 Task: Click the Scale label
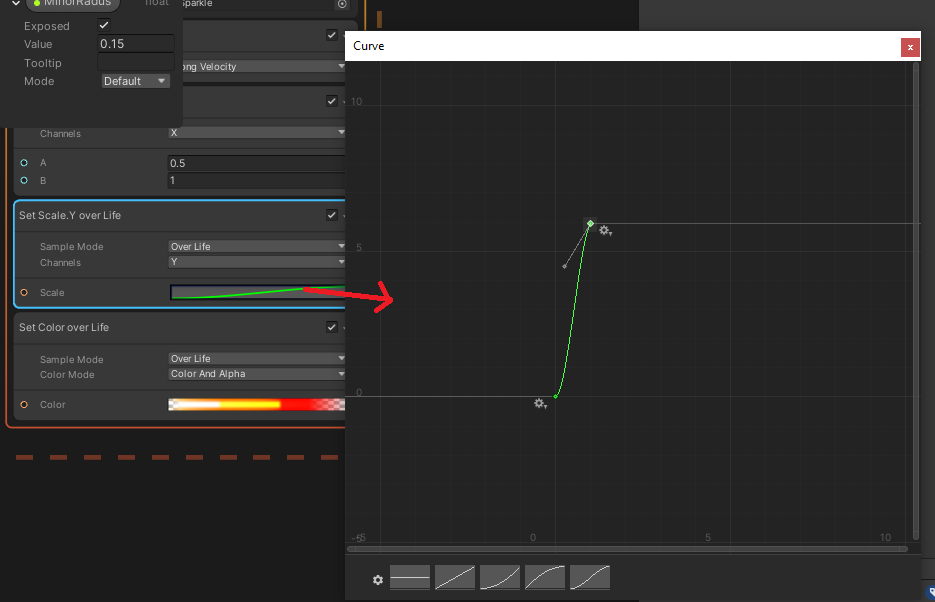click(x=52, y=293)
